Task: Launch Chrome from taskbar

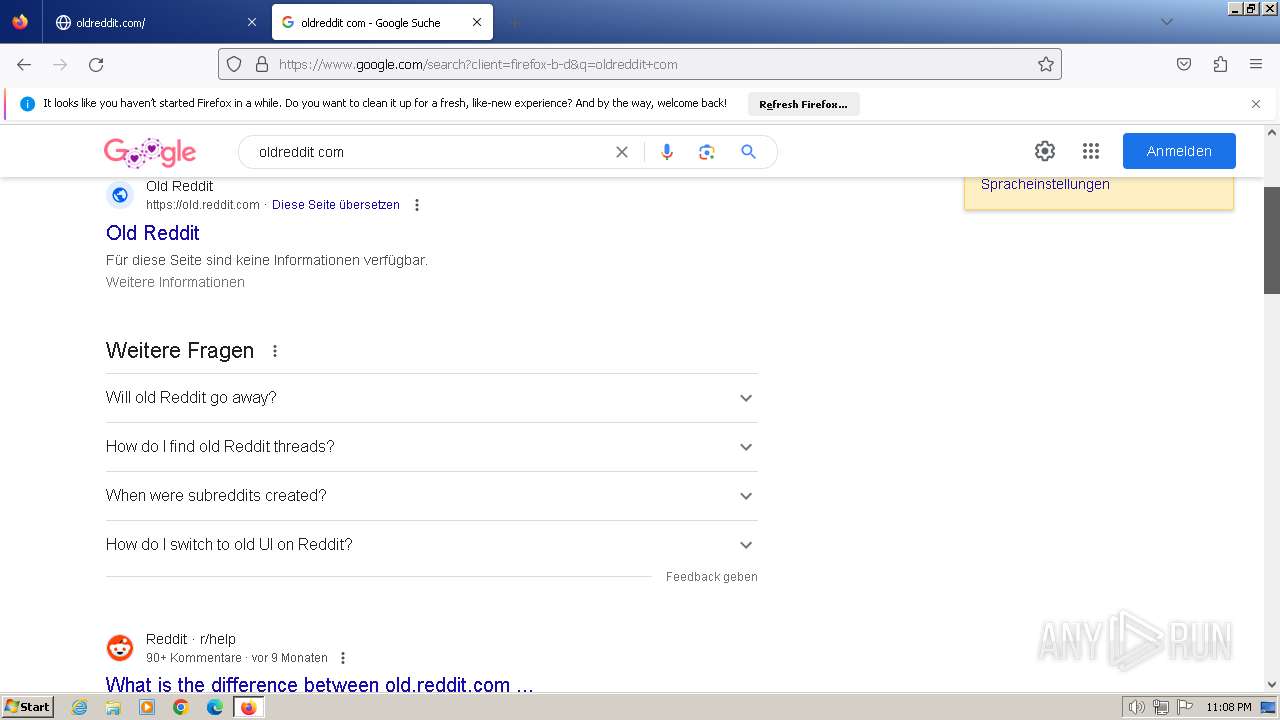Action: [x=181, y=707]
